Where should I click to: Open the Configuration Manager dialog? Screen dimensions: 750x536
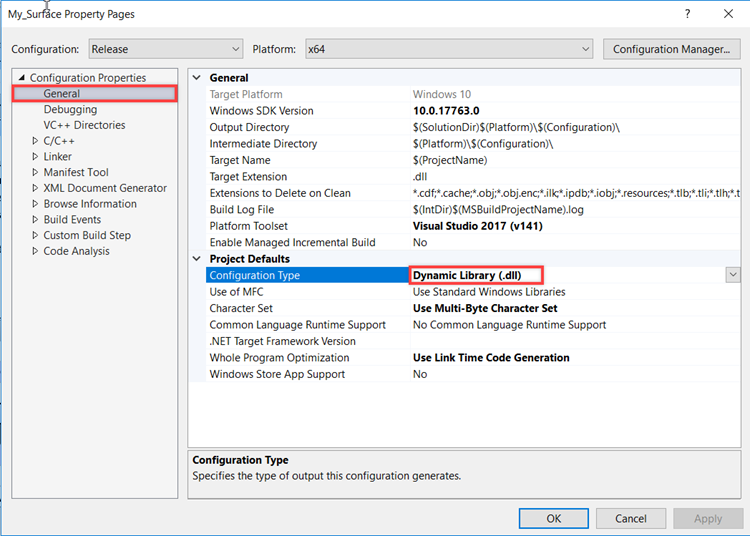pyautogui.click(x=671, y=49)
